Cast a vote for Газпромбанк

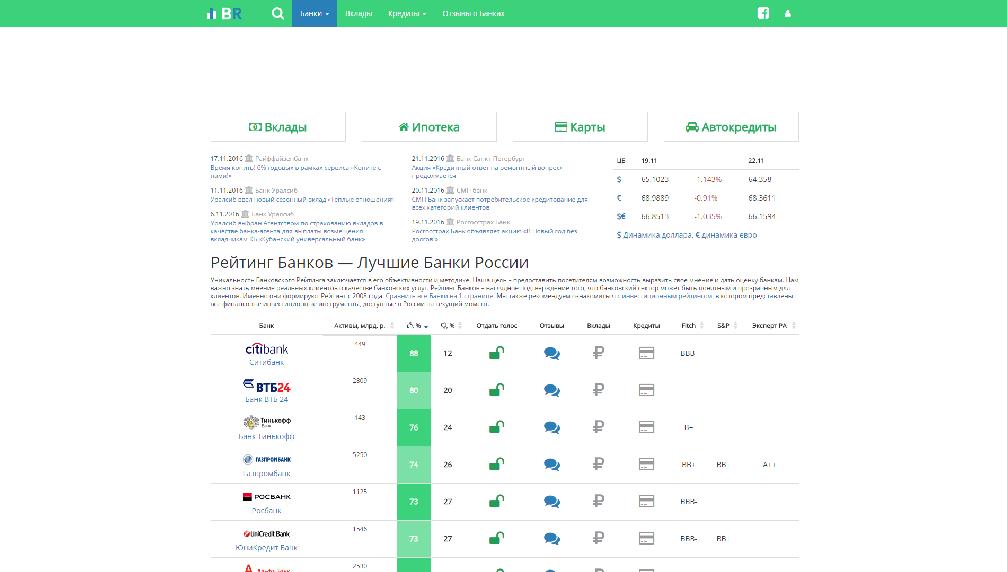tap(496, 464)
